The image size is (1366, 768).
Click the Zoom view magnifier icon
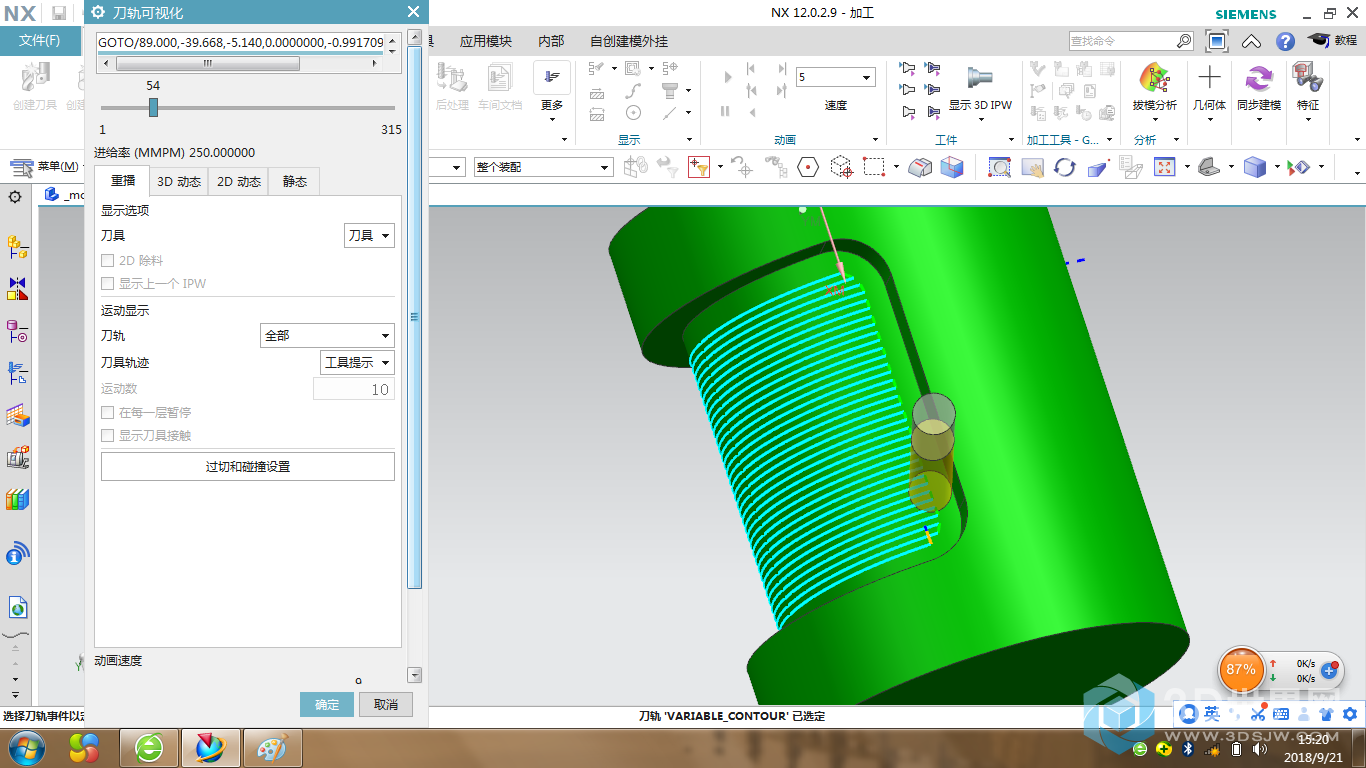pyautogui.click(x=999, y=167)
